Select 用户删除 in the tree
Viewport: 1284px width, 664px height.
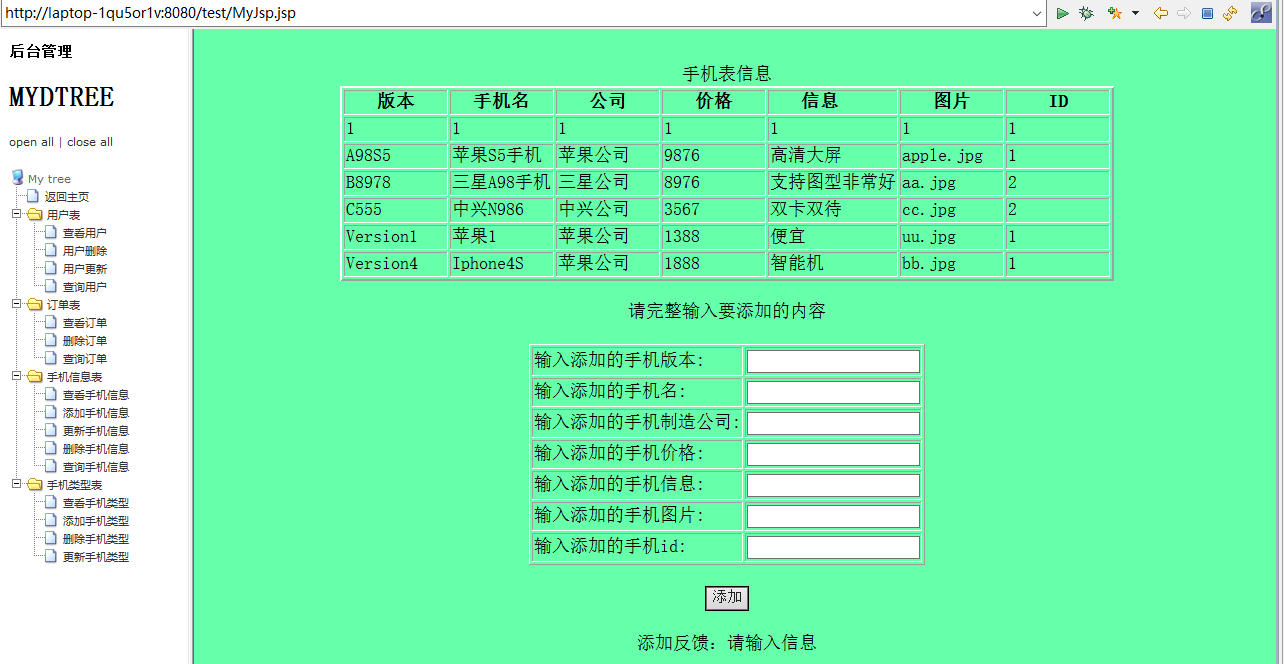(x=85, y=251)
